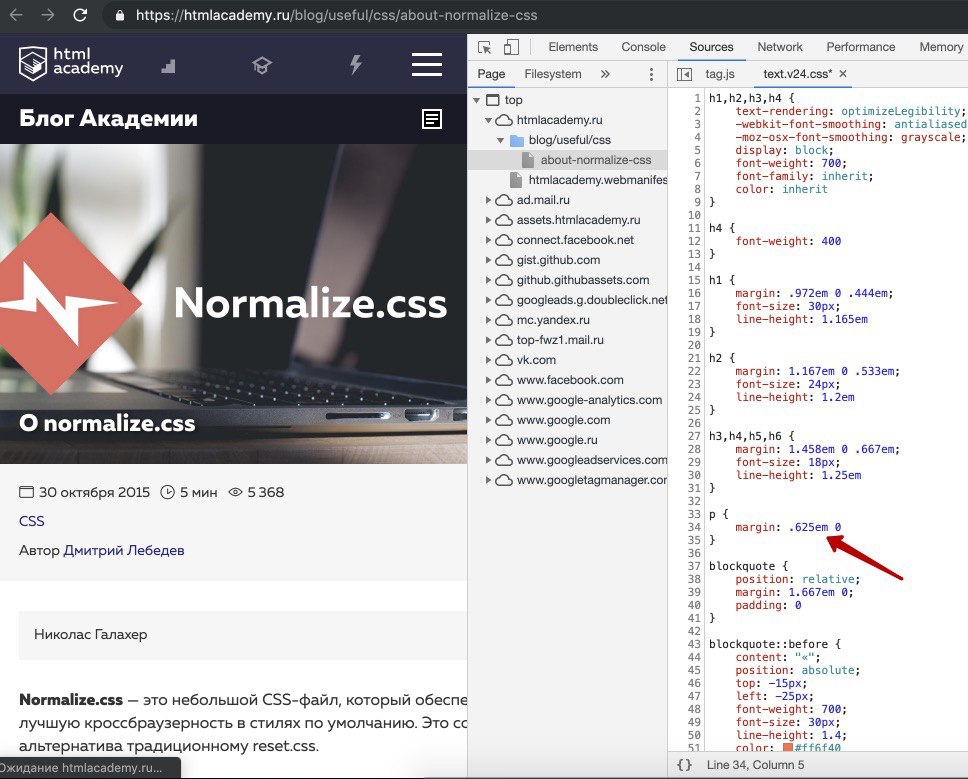The image size is (968, 779).
Task: Click the browser back arrow
Action: click(x=16, y=15)
